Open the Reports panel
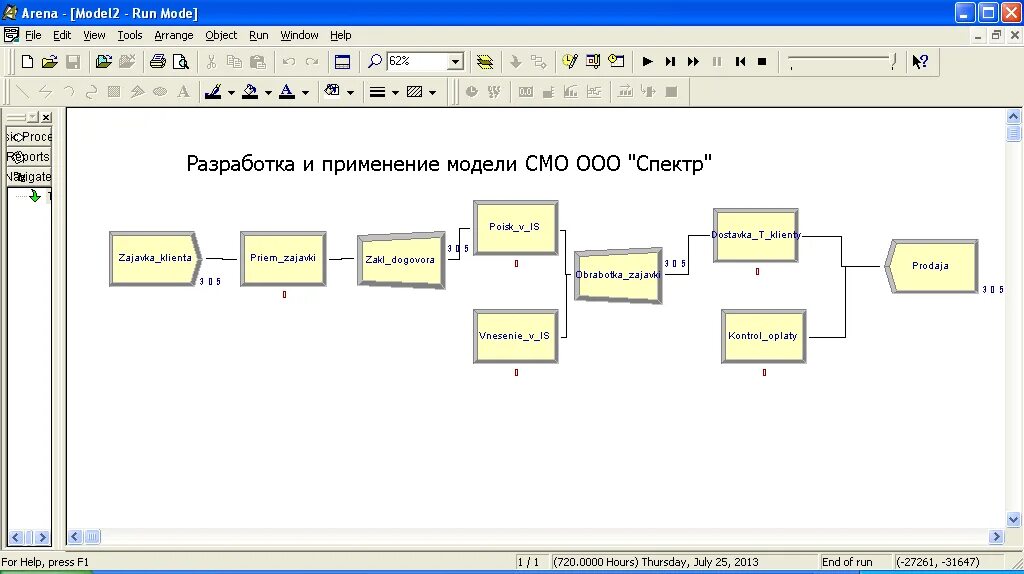Image resolution: width=1024 pixels, height=574 pixels. (29, 157)
